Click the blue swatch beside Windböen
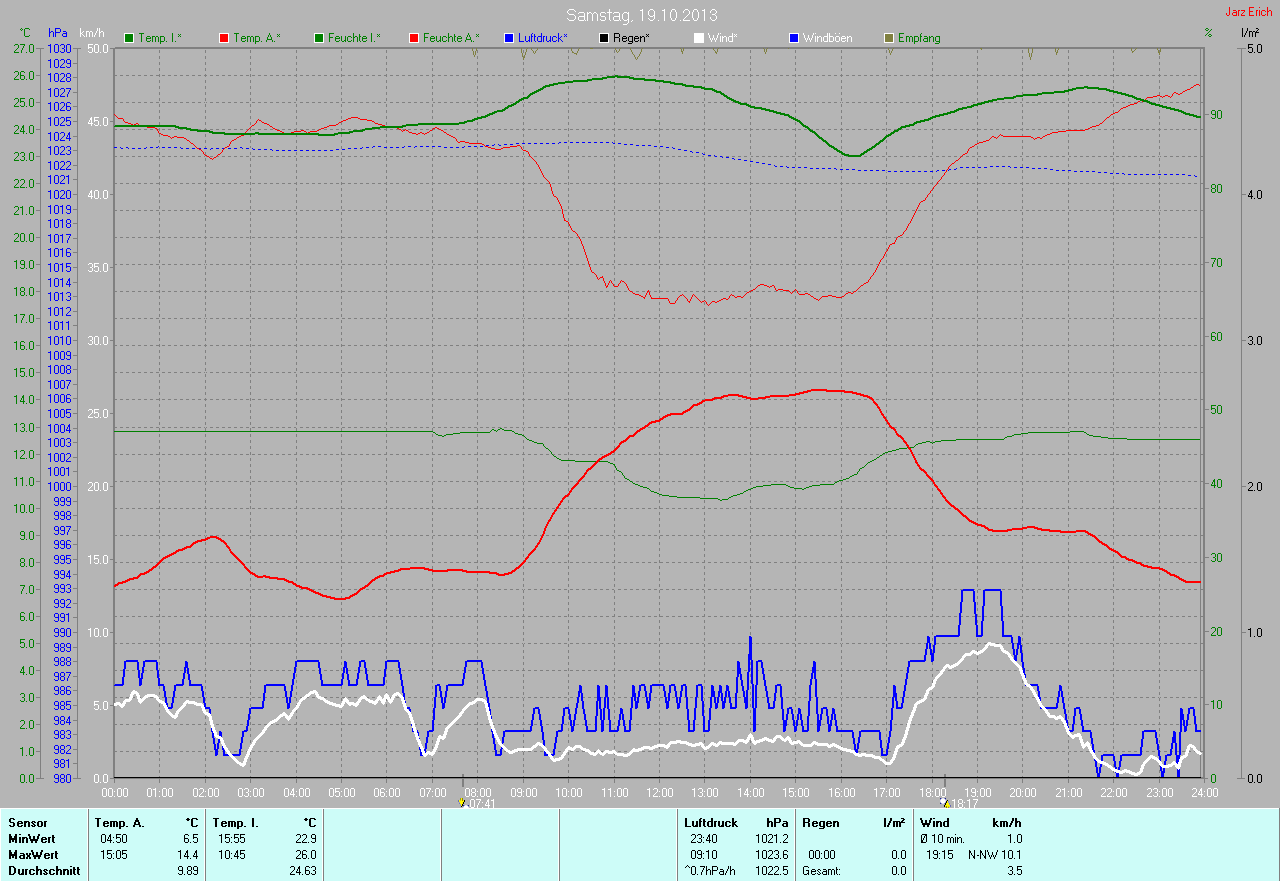This screenshot has width=1280, height=881. (x=795, y=38)
